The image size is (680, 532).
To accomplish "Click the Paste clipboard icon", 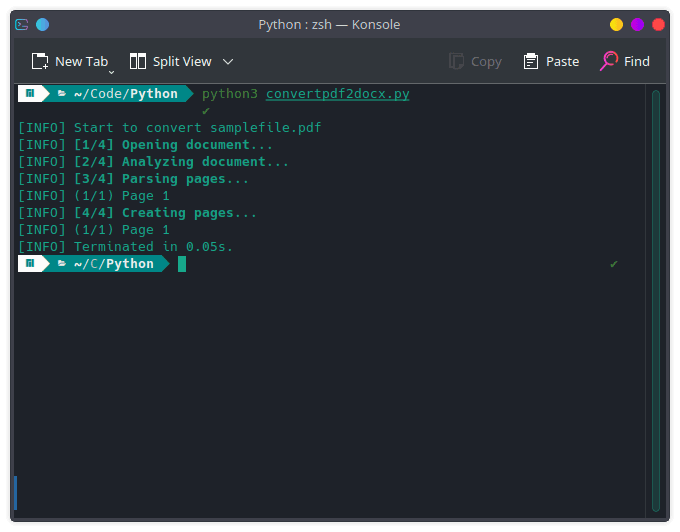I will 531,62.
